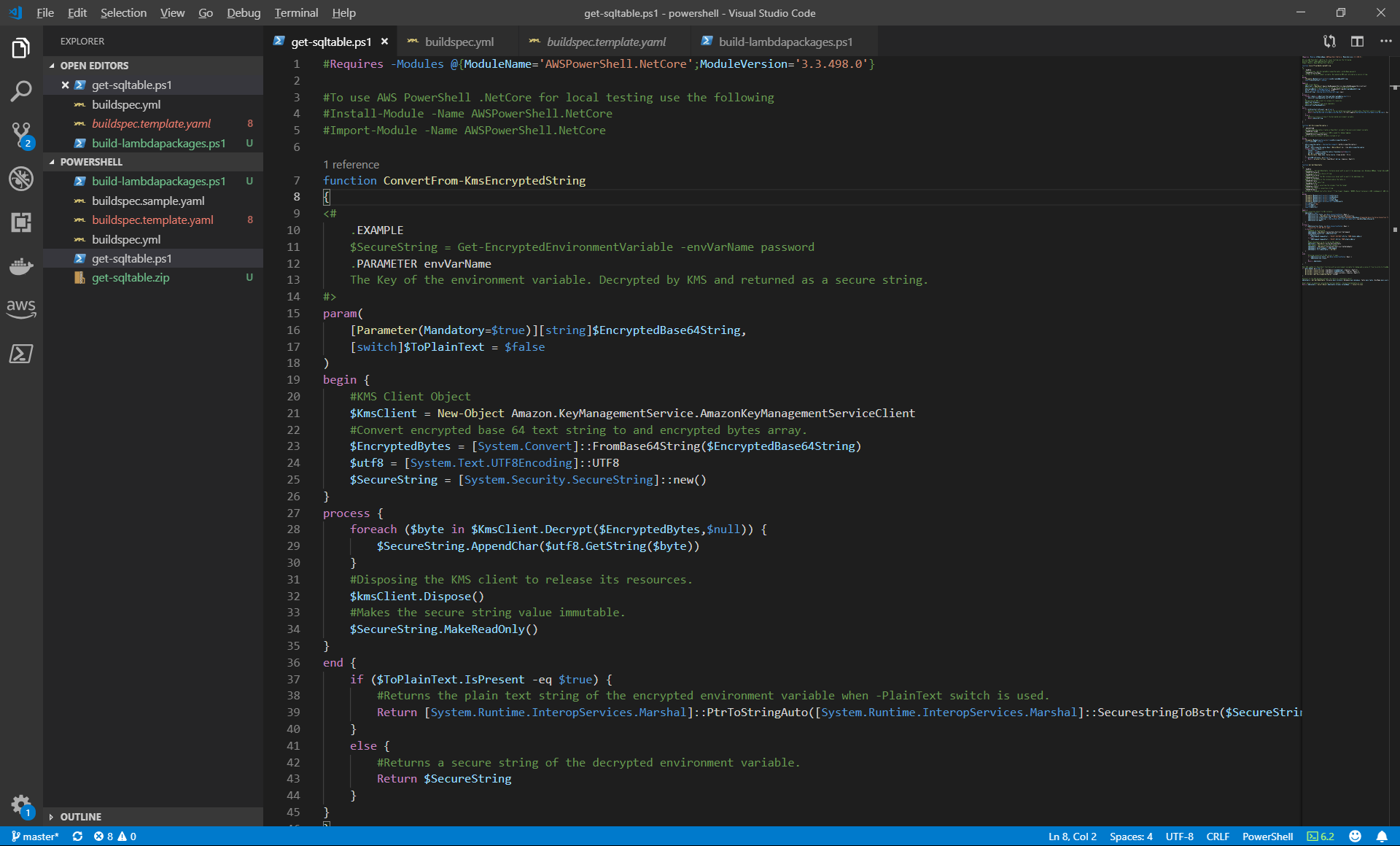Click the master branch in status bar
The width and height of the screenshot is (1400, 846).
[x=35, y=837]
